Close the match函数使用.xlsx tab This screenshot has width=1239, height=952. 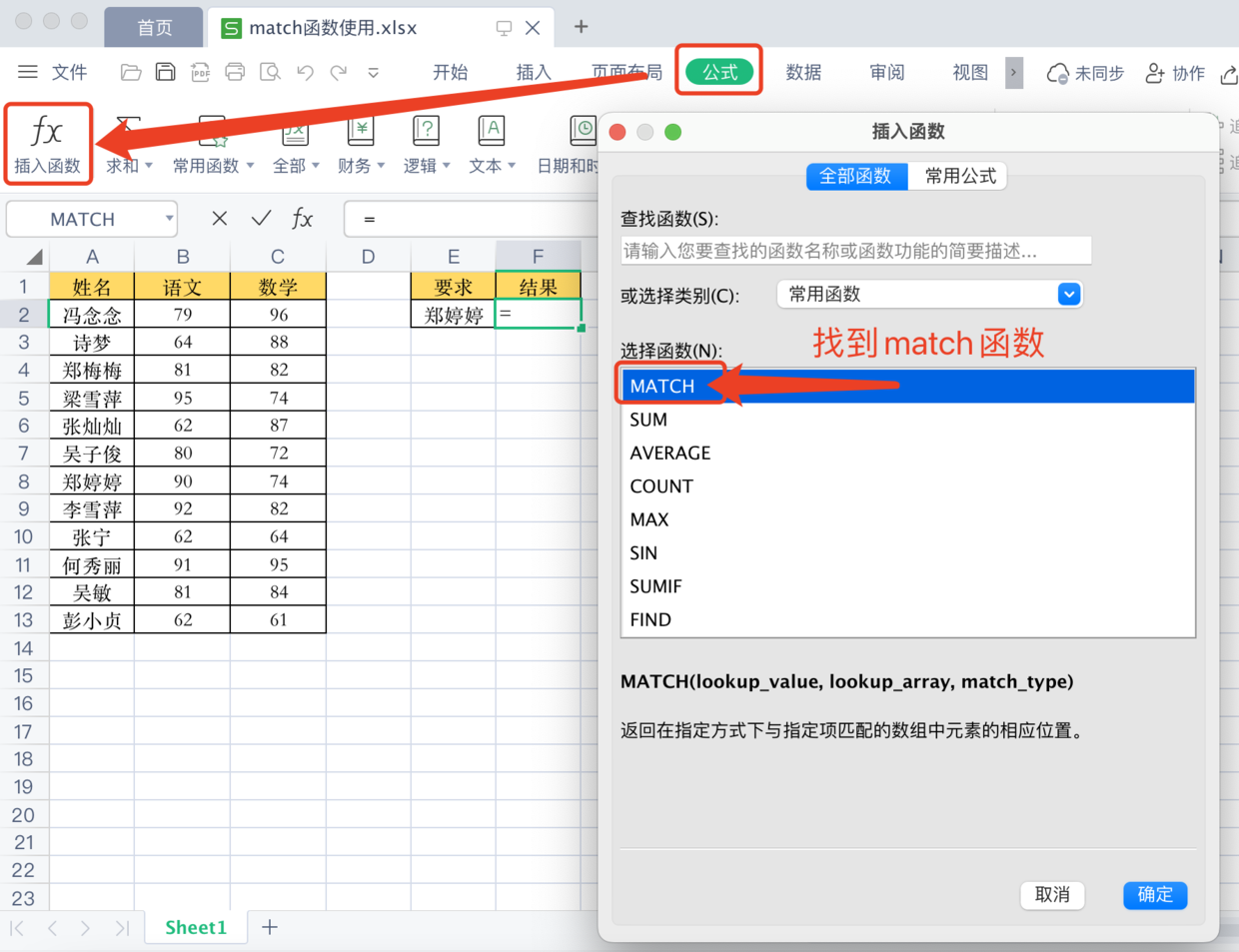pos(533,28)
